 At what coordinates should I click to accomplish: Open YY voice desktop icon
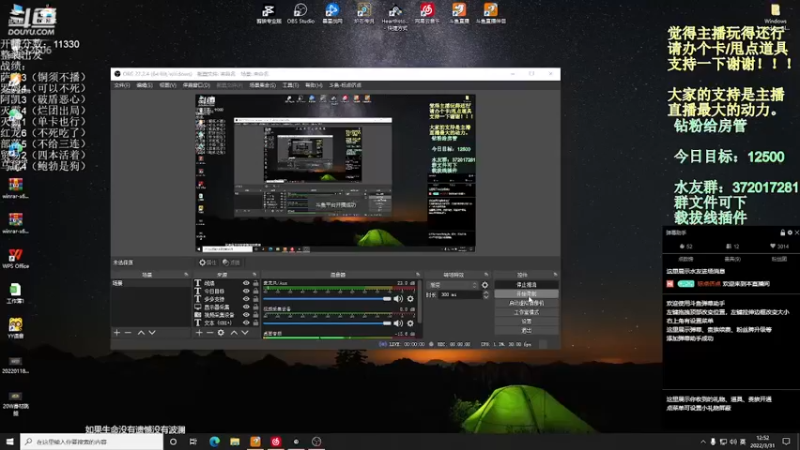pos(15,328)
